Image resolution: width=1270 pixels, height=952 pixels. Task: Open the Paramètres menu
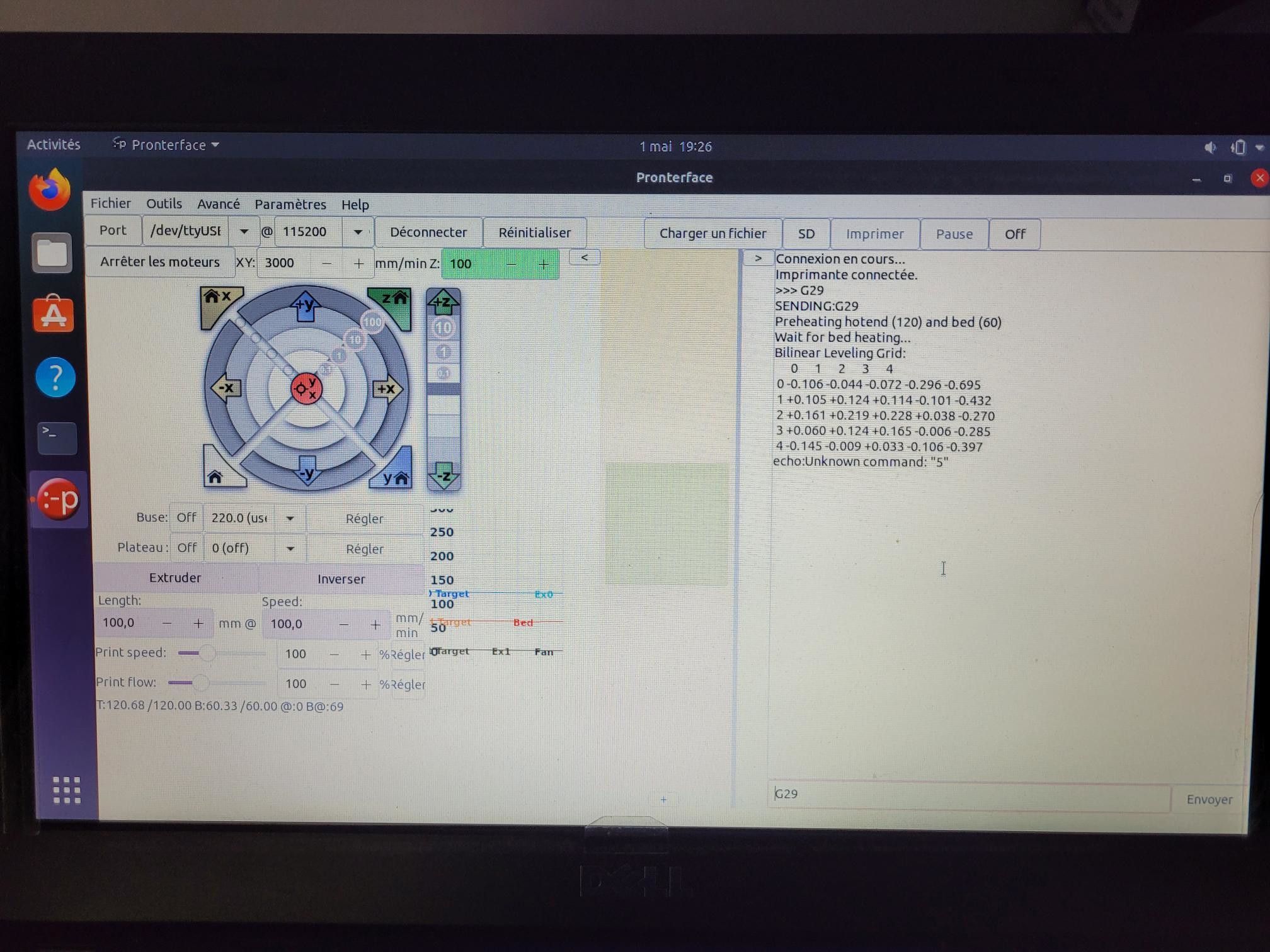click(x=290, y=205)
